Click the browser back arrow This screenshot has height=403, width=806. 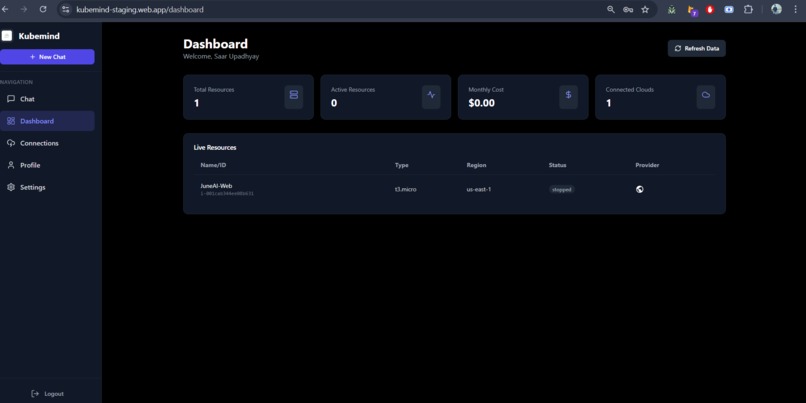point(6,9)
